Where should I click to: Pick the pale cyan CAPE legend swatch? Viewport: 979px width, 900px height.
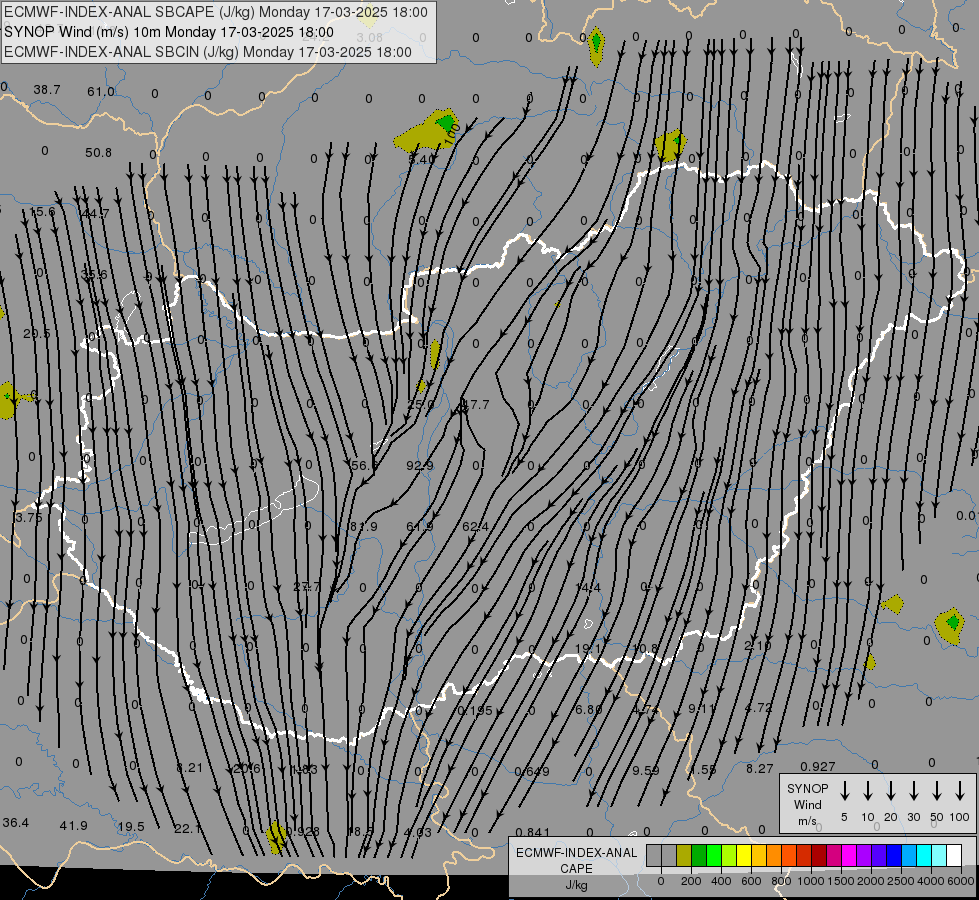[938, 856]
